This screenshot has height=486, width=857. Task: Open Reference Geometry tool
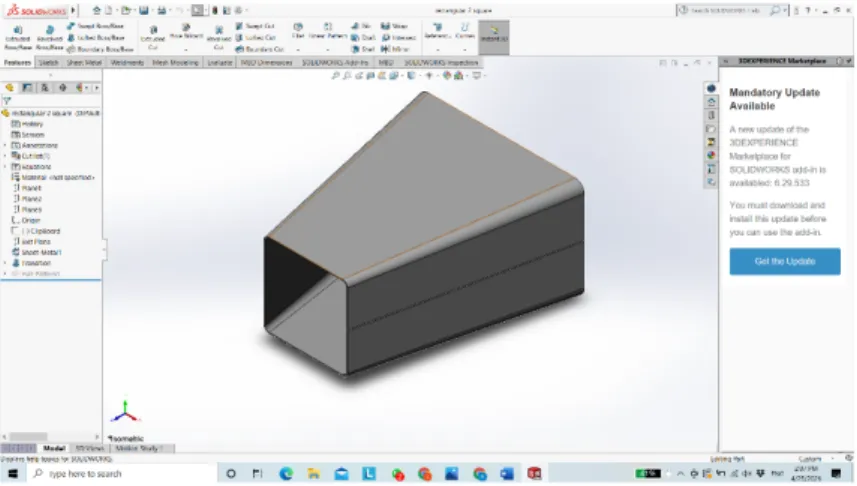[x=438, y=31]
